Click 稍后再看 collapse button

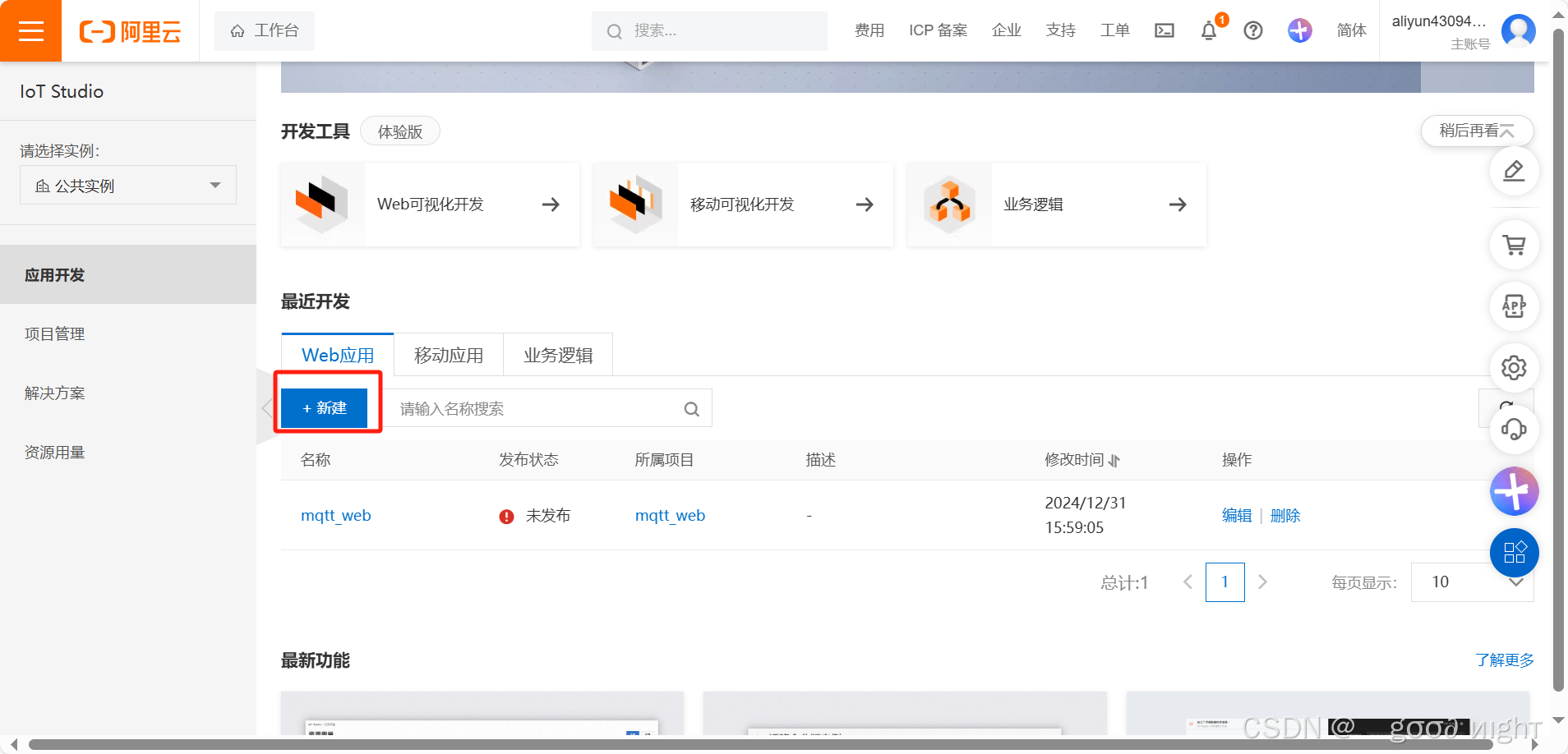(x=1477, y=131)
